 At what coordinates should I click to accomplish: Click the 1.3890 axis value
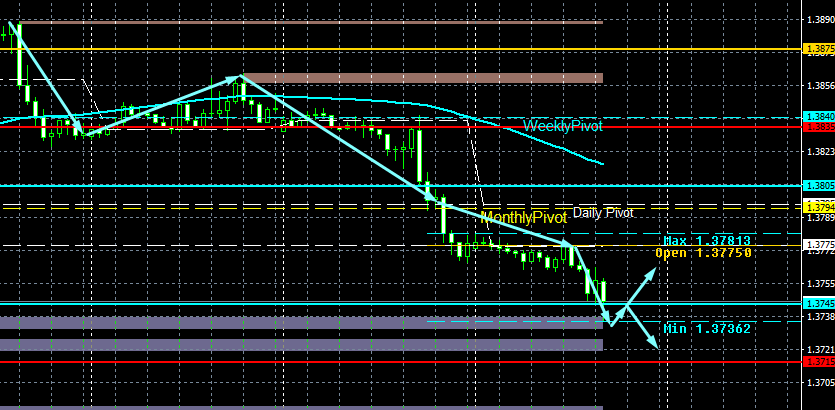tap(821, 19)
